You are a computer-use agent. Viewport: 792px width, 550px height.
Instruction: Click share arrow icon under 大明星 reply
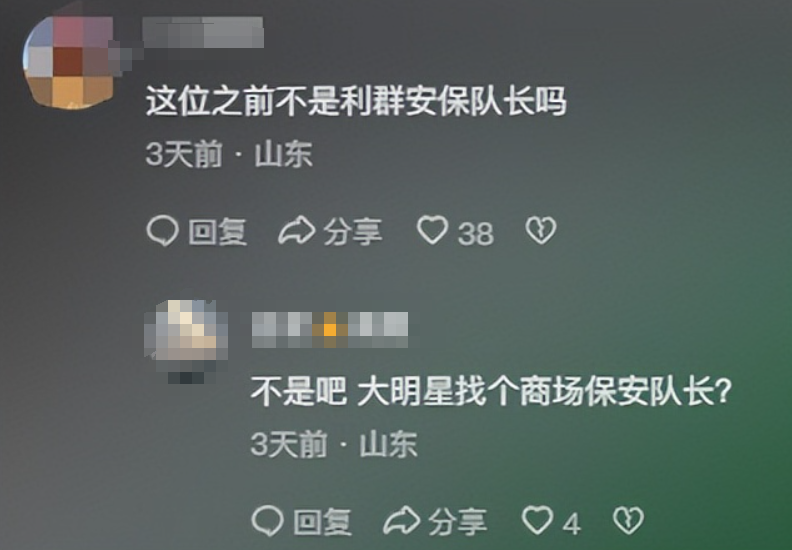tap(402, 520)
